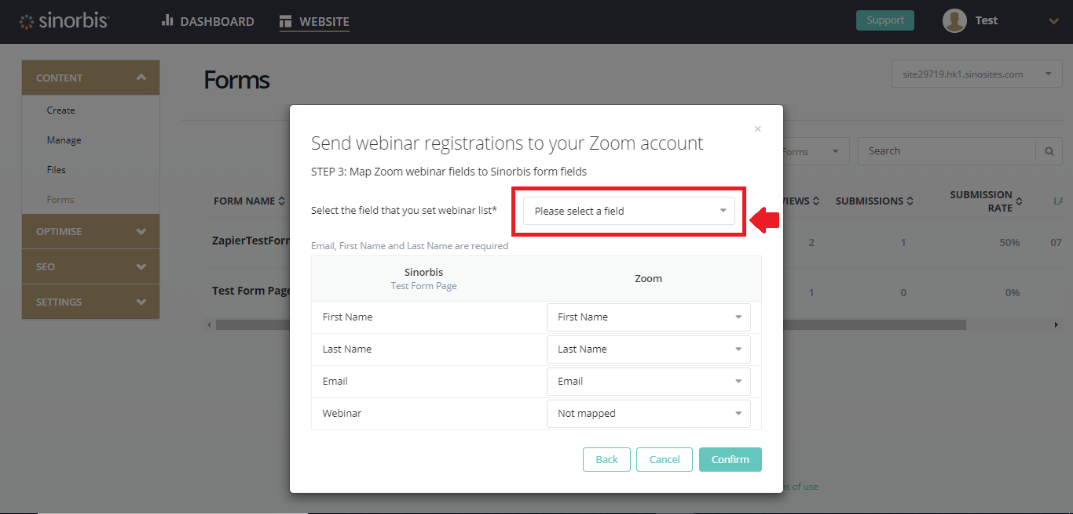The width and height of the screenshot is (1073, 514).
Task: Click the 'Last Name' row label in the Sinorbis column
Action: click(347, 349)
